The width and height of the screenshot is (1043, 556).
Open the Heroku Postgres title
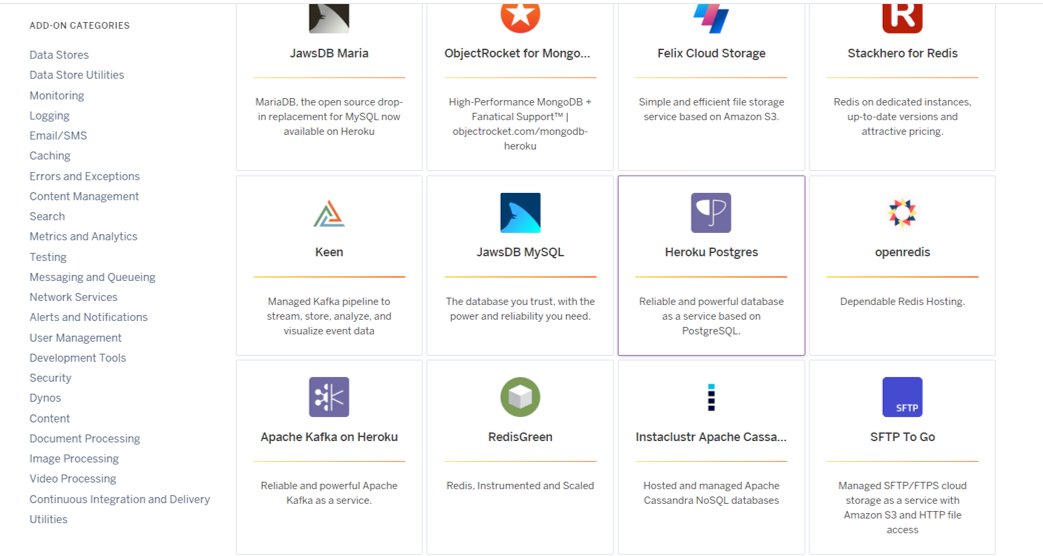tap(711, 252)
